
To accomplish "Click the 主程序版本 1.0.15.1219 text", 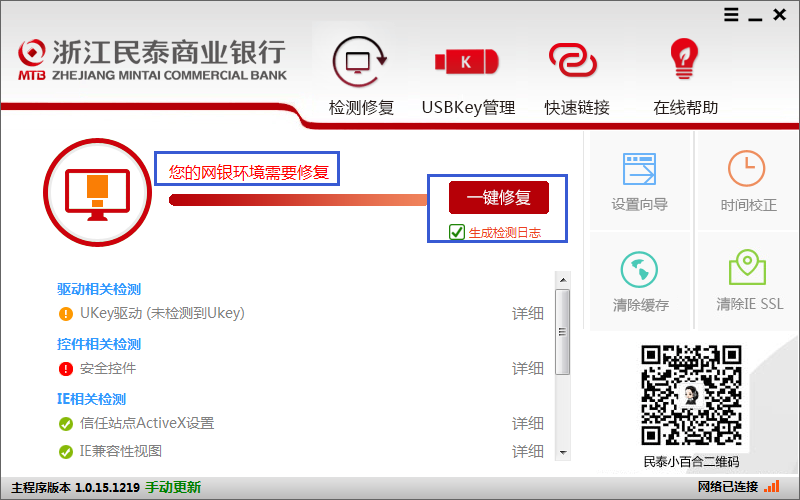I will point(76,487).
